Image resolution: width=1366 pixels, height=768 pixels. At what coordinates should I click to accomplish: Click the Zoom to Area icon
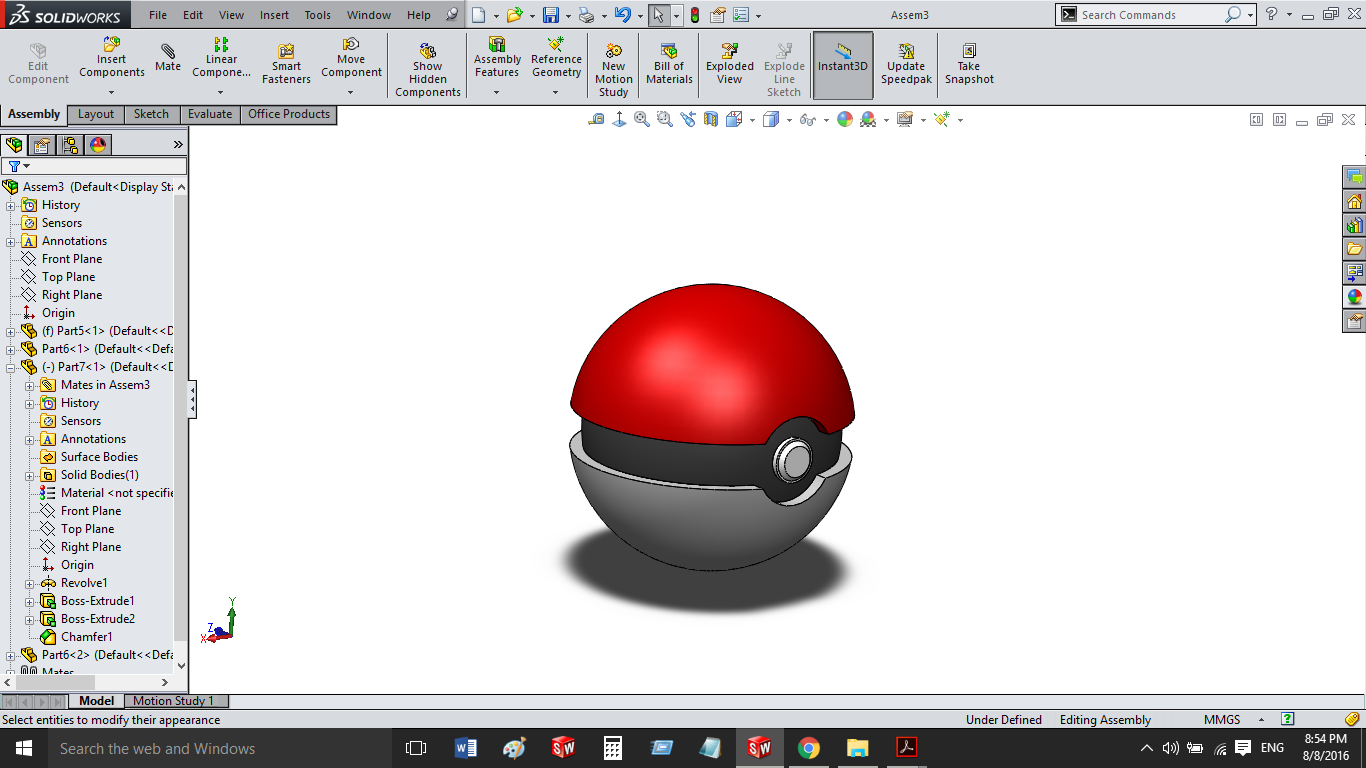pyautogui.click(x=665, y=119)
